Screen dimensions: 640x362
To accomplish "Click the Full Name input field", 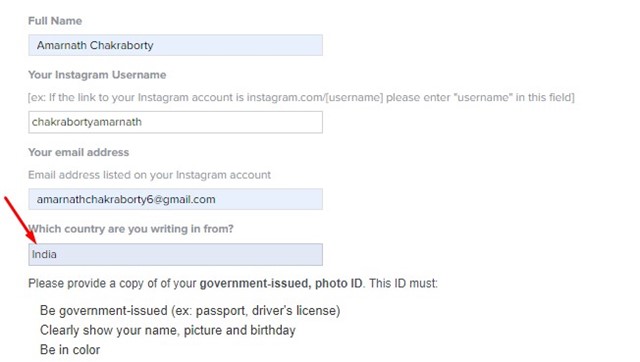I will (x=176, y=45).
